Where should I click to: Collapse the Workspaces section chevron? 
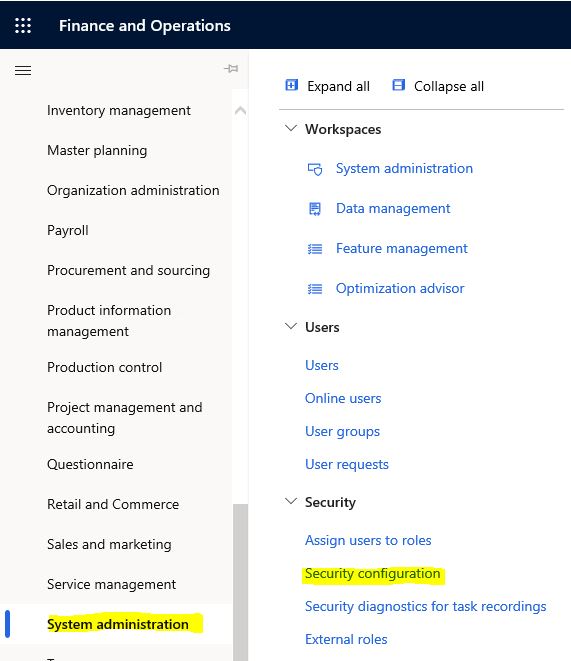pos(291,128)
